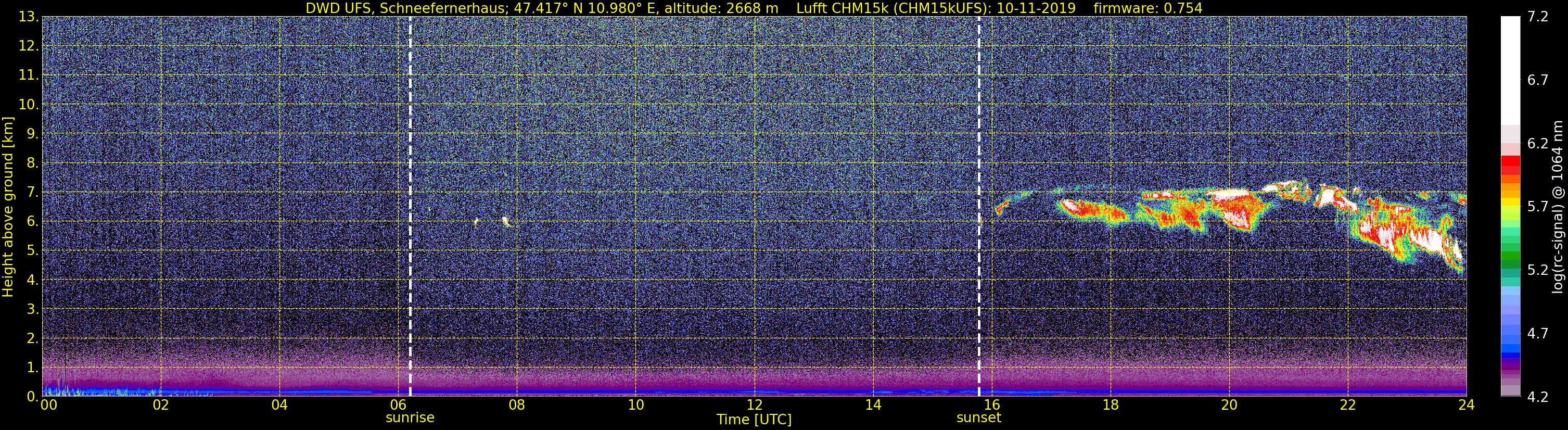The height and width of the screenshot is (430, 1568).
Task: Click the 'sunrise' label under the time axis
Action: point(410,418)
